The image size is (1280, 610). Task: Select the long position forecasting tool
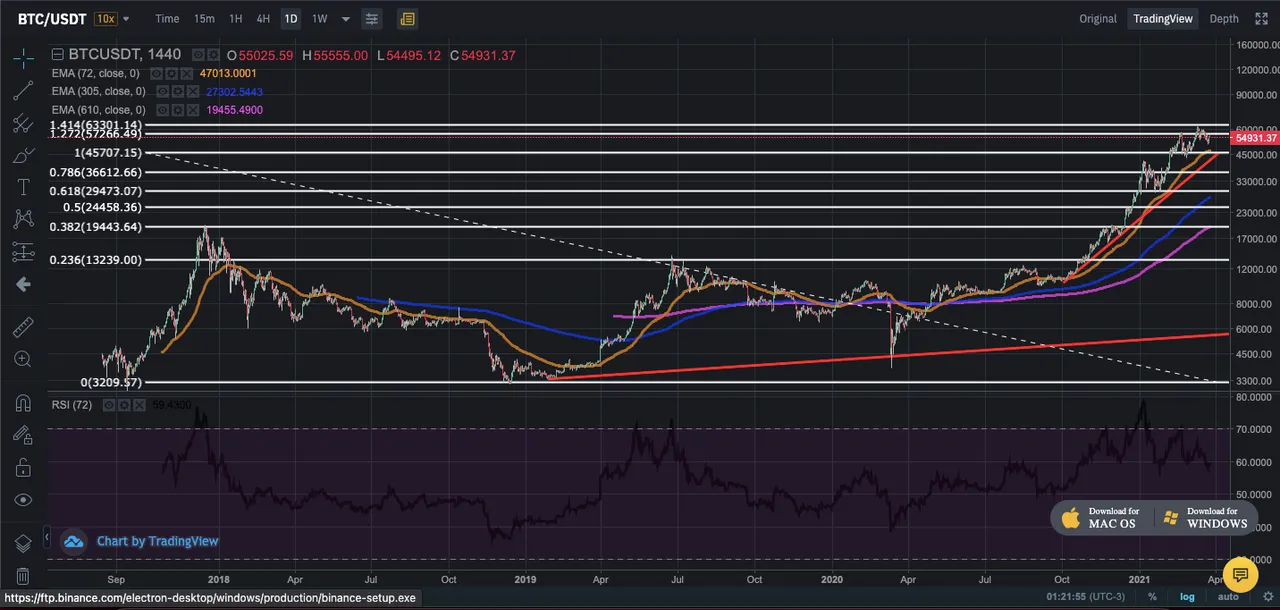pos(23,252)
